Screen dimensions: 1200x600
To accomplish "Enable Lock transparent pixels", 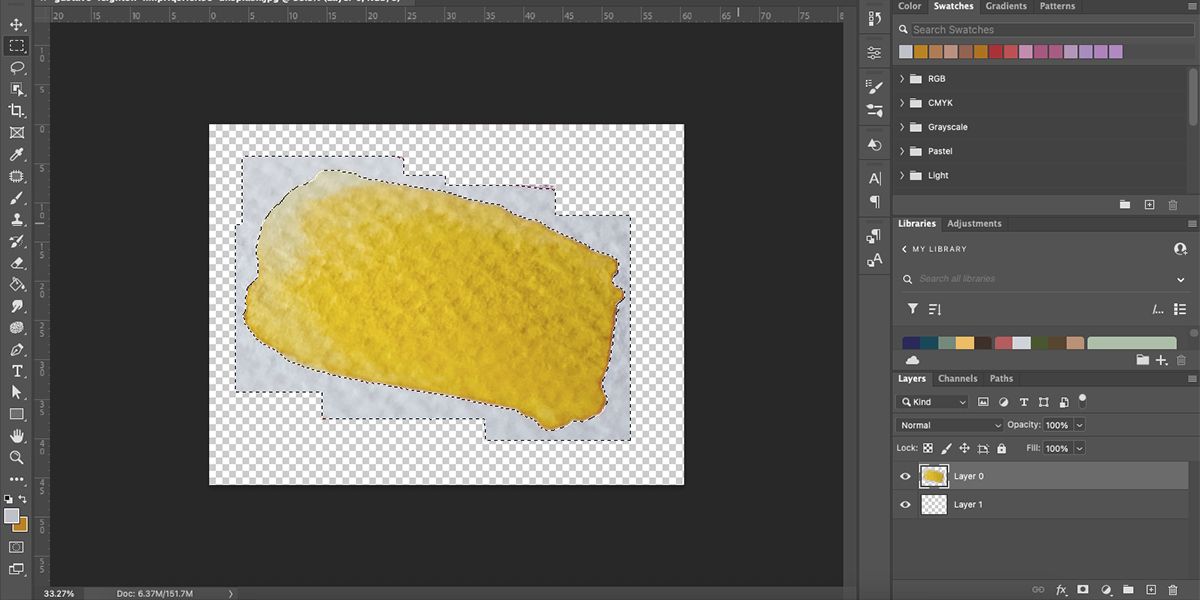I will (x=927, y=448).
